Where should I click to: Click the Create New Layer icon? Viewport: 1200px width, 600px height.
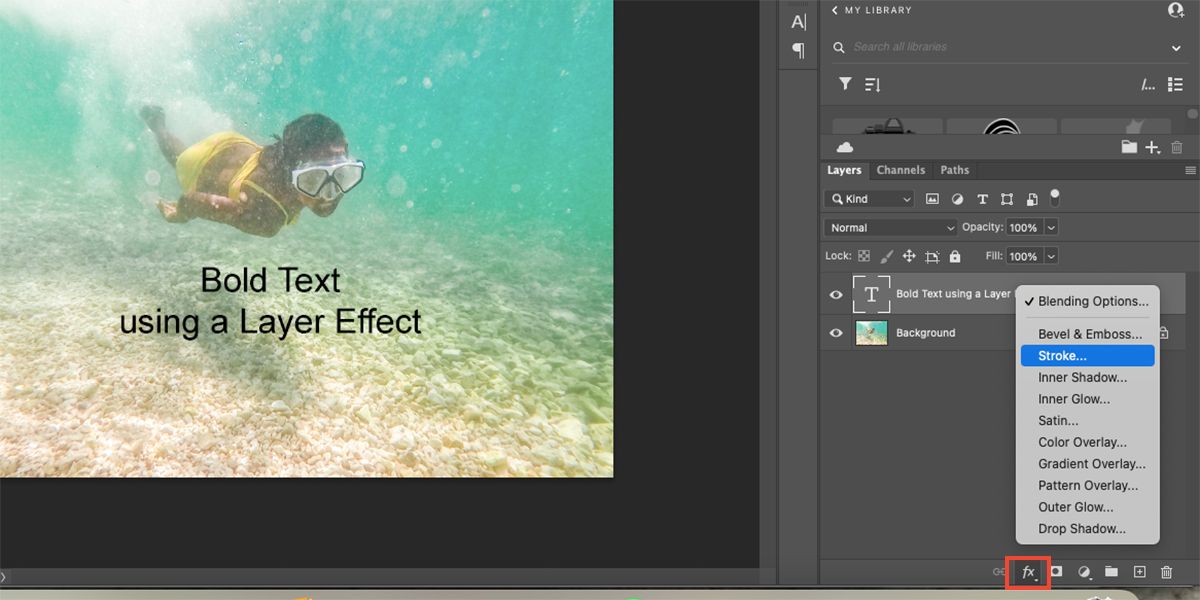[x=1139, y=572]
